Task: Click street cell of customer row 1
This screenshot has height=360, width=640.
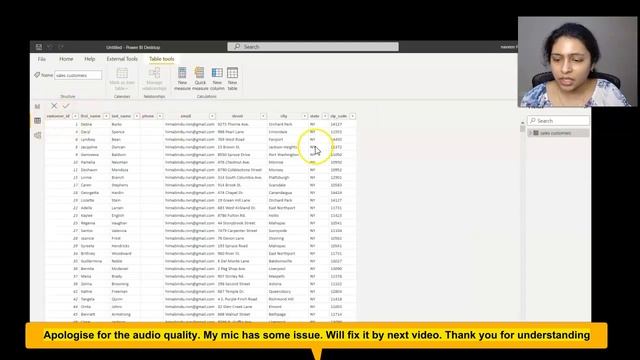Action: [242, 124]
